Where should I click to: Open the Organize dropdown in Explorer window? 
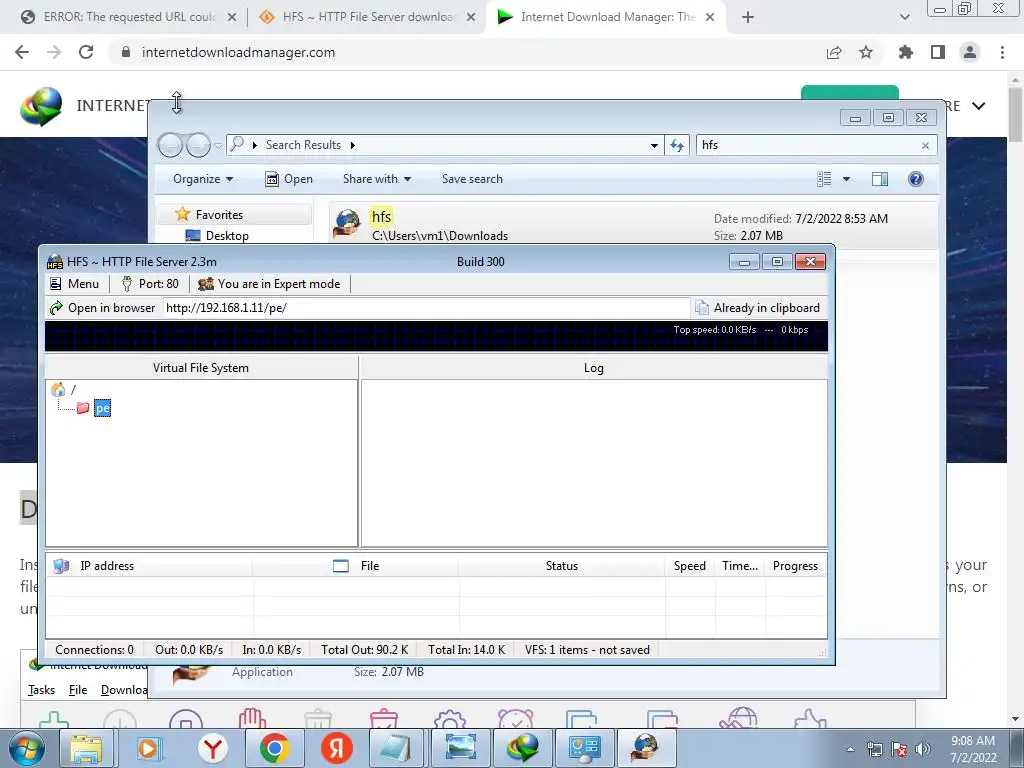click(x=202, y=179)
